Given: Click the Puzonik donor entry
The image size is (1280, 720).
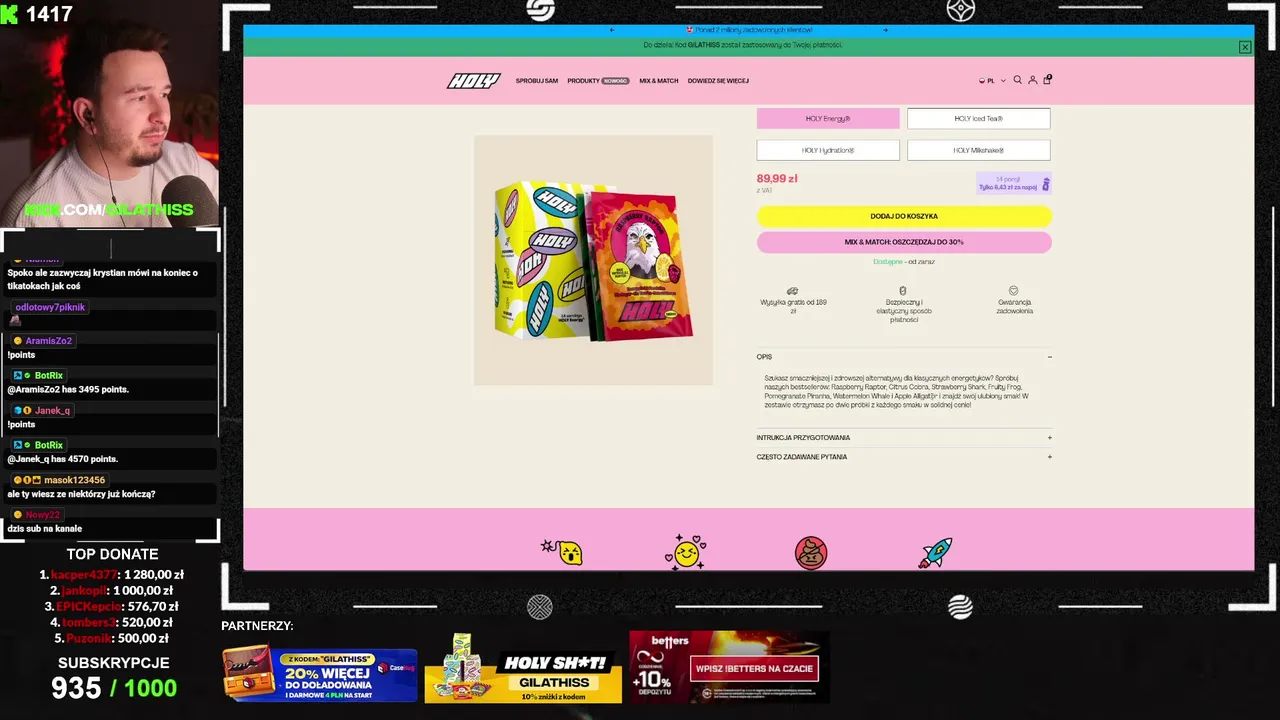Looking at the screenshot, I should (112, 639).
